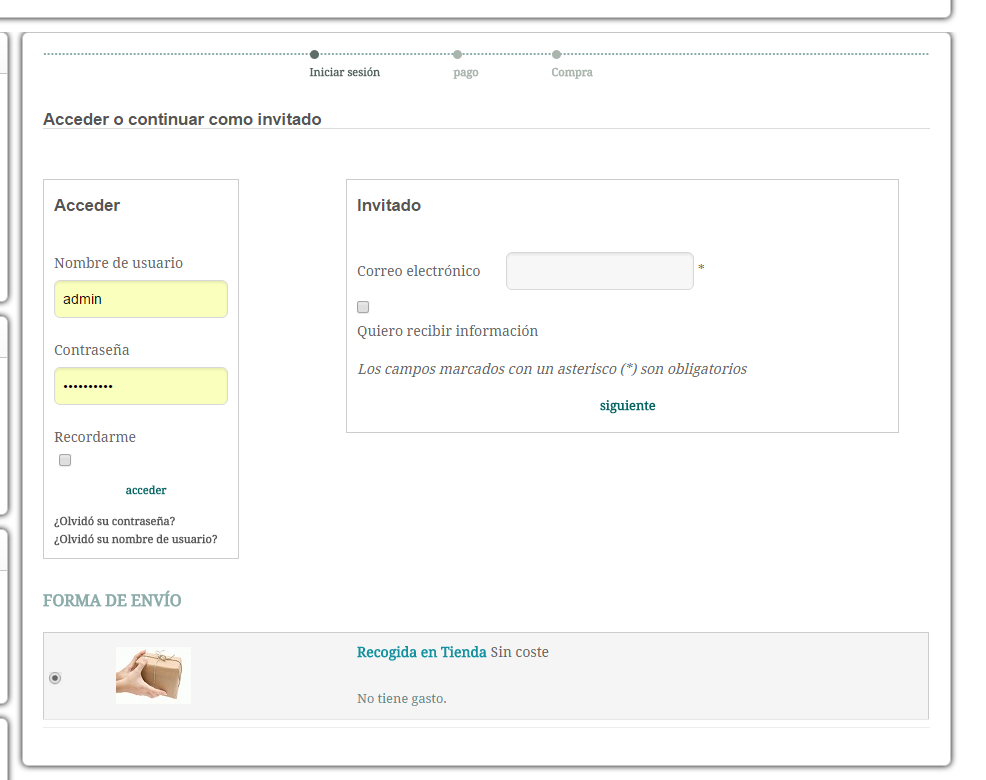Go to the pago step label
986x780 pixels.
point(465,73)
